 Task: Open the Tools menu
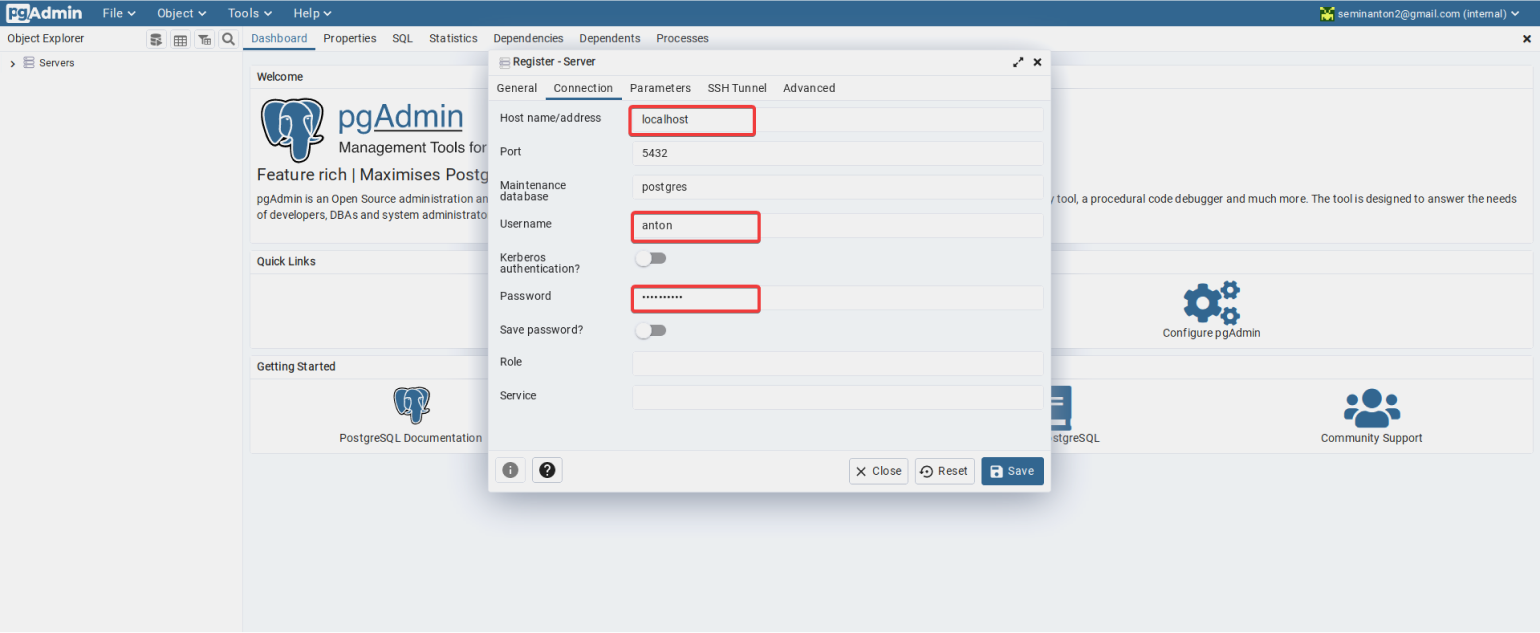[250, 13]
